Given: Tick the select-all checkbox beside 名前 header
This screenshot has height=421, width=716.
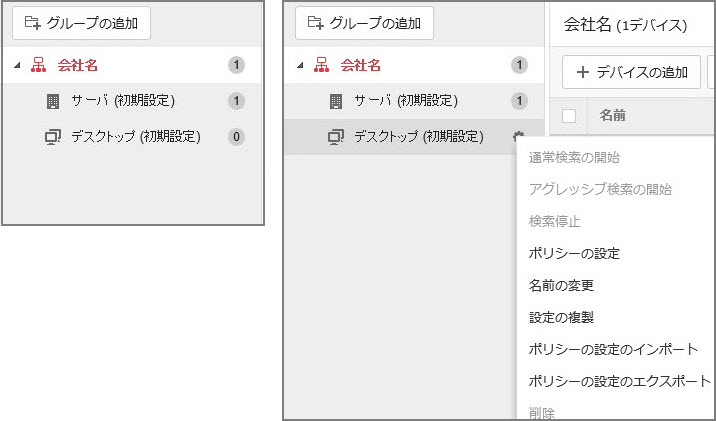Looking at the screenshot, I should coord(569,116).
